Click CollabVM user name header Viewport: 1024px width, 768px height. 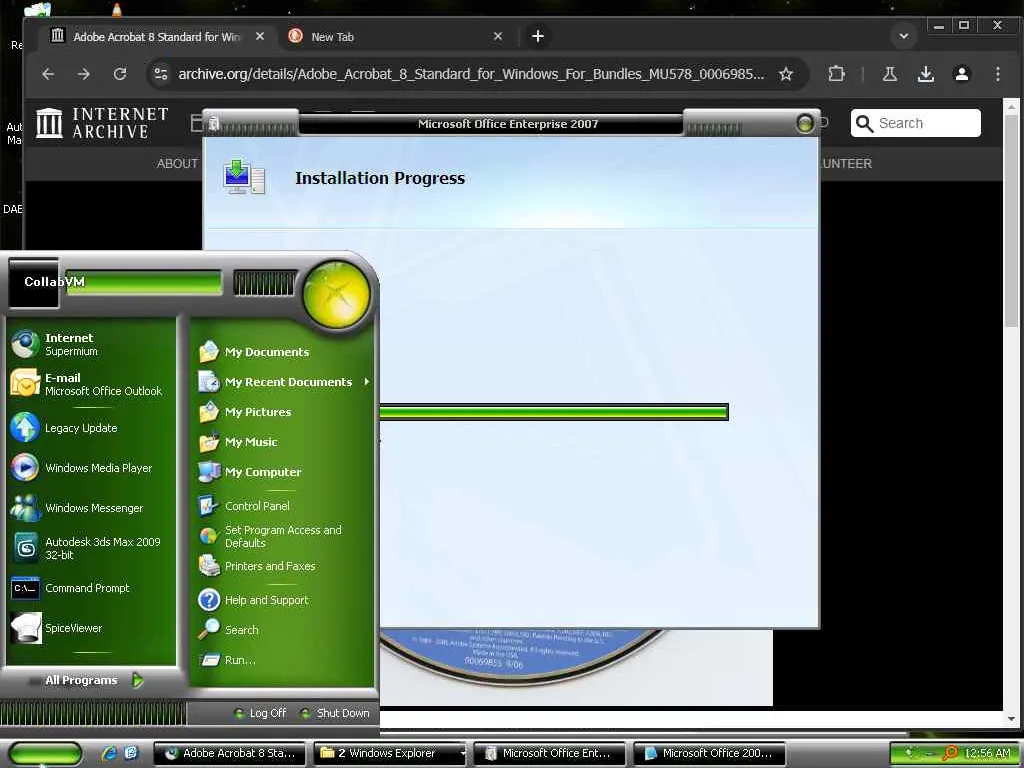(x=54, y=281)
